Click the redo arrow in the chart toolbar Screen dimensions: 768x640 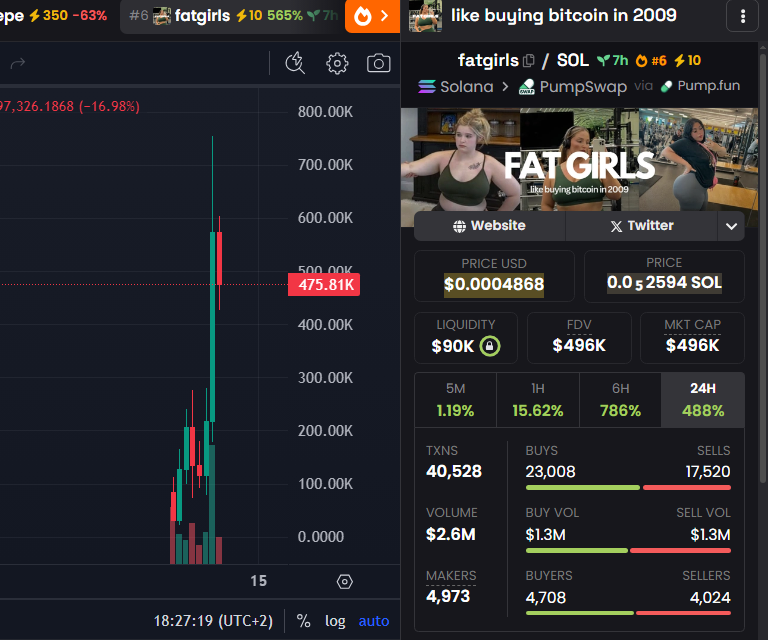click(18, 64)
